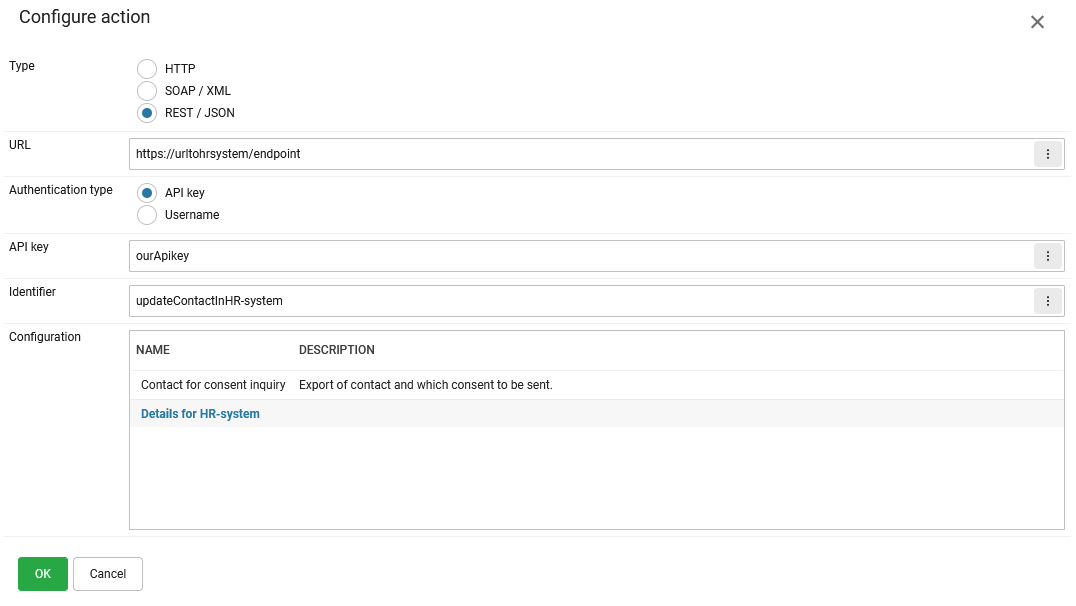This screenshot has width=1076, height=606.
Task: Select the Contact for consent inquiry row
Action: (213, 385)
